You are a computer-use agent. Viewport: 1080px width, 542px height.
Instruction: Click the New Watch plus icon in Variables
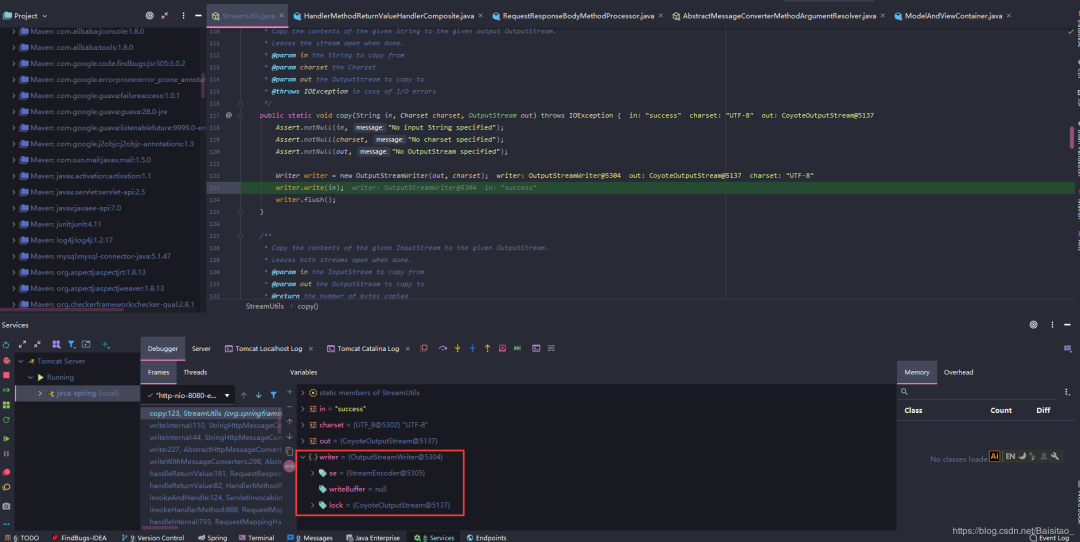(289, 392)
